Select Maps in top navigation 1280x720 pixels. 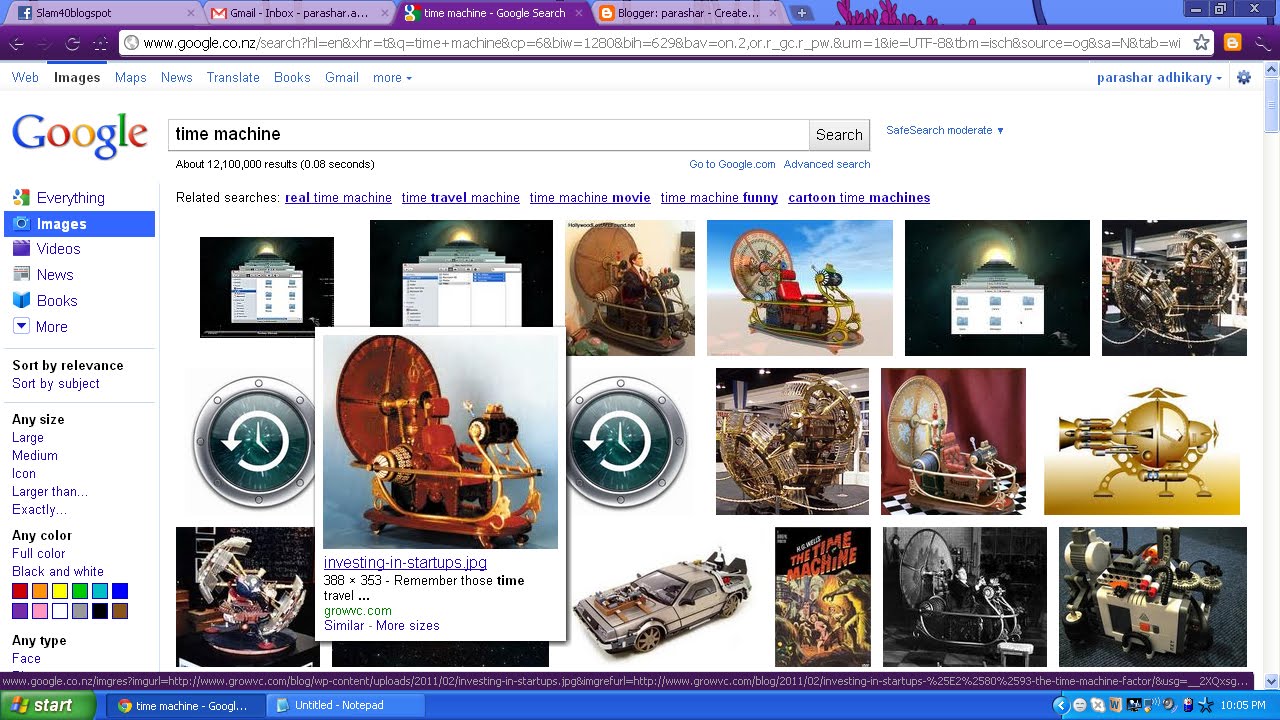[131, 77]
